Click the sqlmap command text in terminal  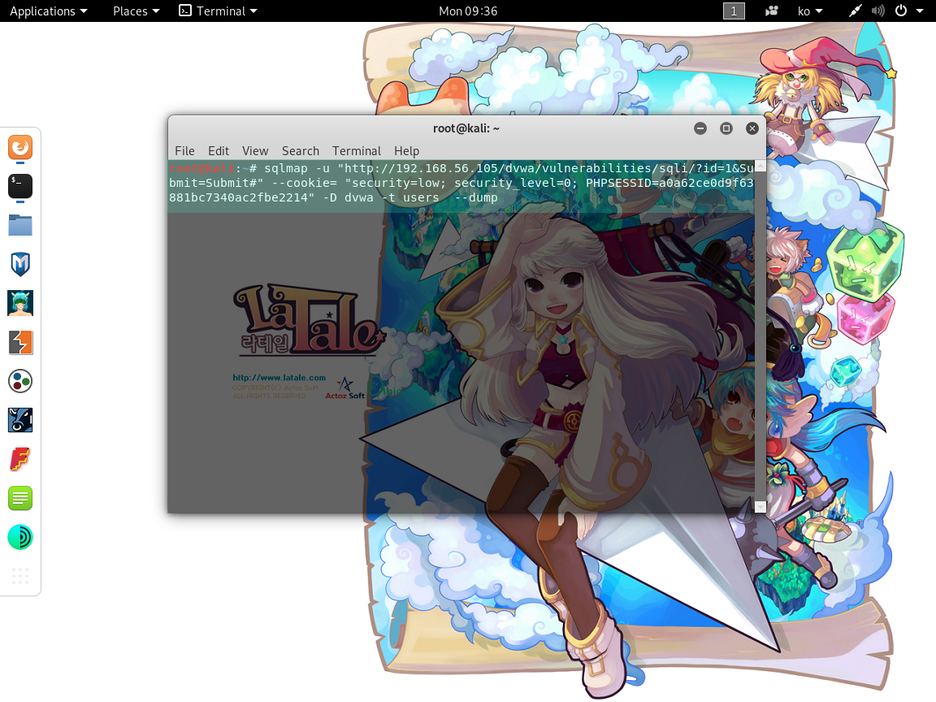point(461,183)
